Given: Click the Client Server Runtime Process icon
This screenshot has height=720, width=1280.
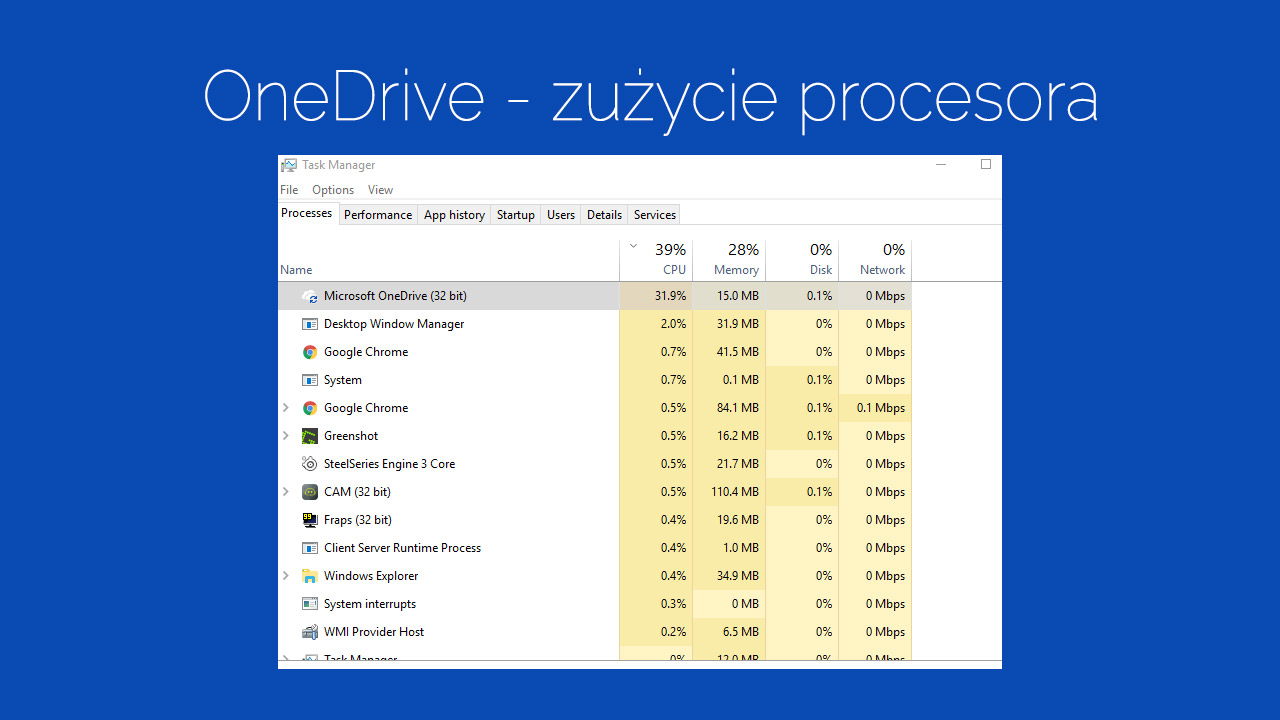Looking at the screenshot, I should pos(310,548).
